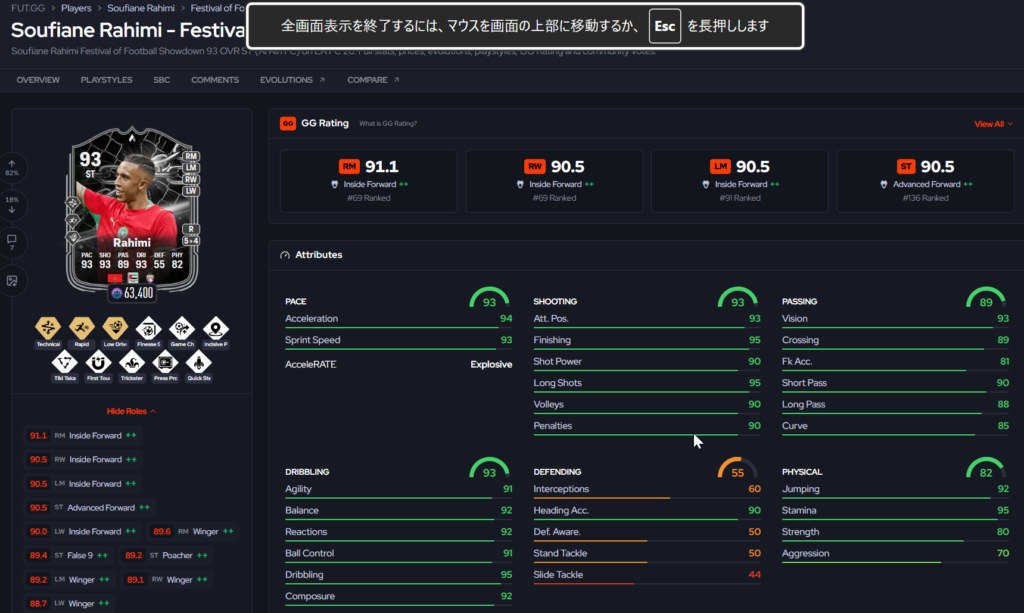1024x613 pixels.
Task: Switch to the SBC tab
Action: click(161, 80)
